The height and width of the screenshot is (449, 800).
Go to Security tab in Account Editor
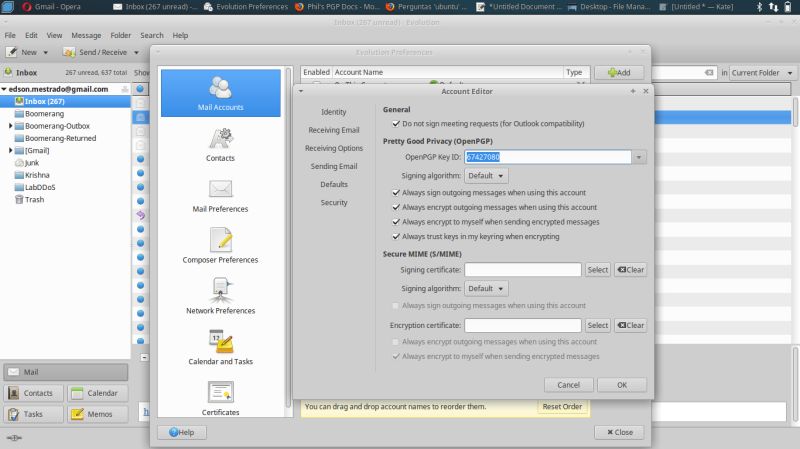334,203
